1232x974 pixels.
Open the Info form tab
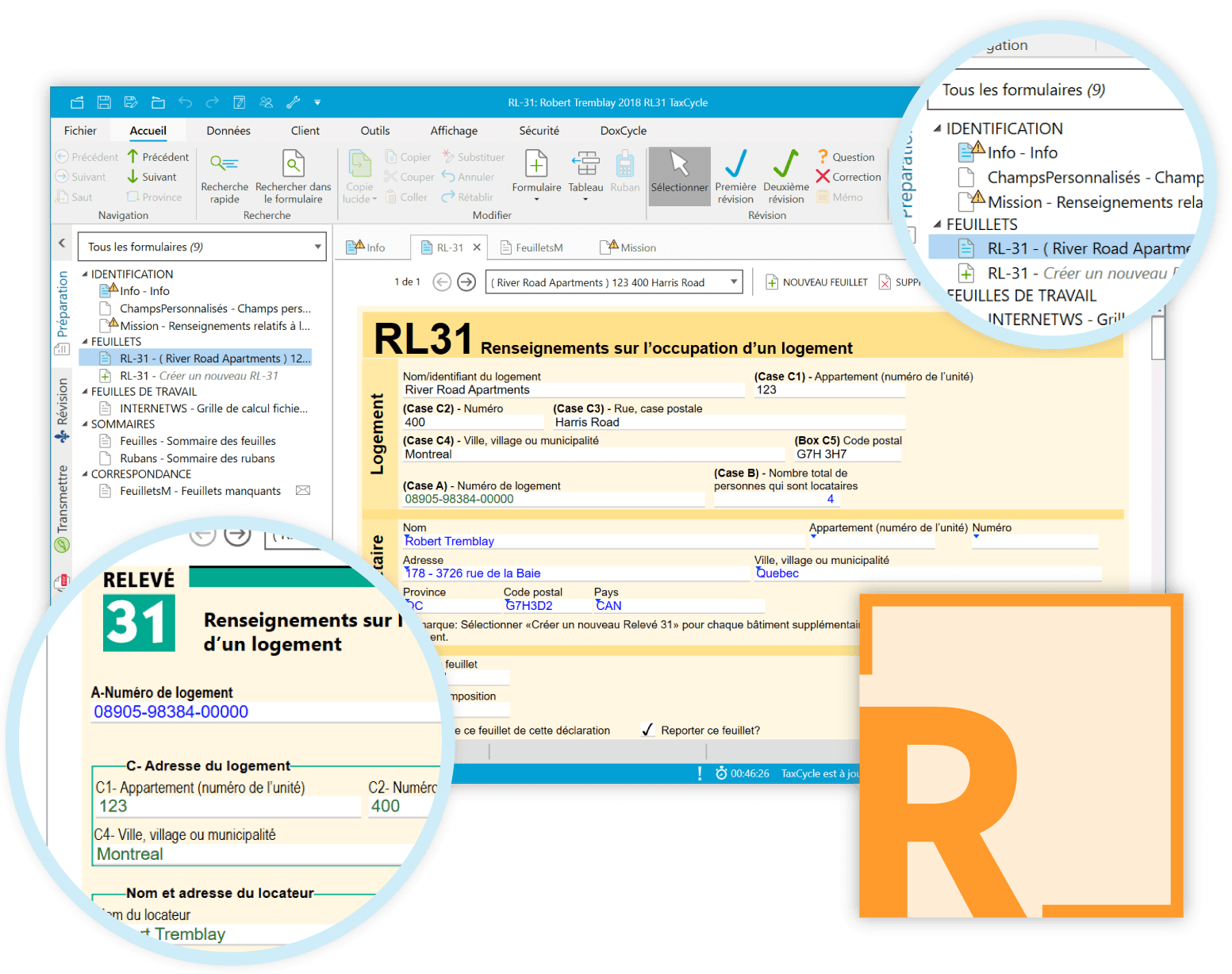click(x=366, y=247)
